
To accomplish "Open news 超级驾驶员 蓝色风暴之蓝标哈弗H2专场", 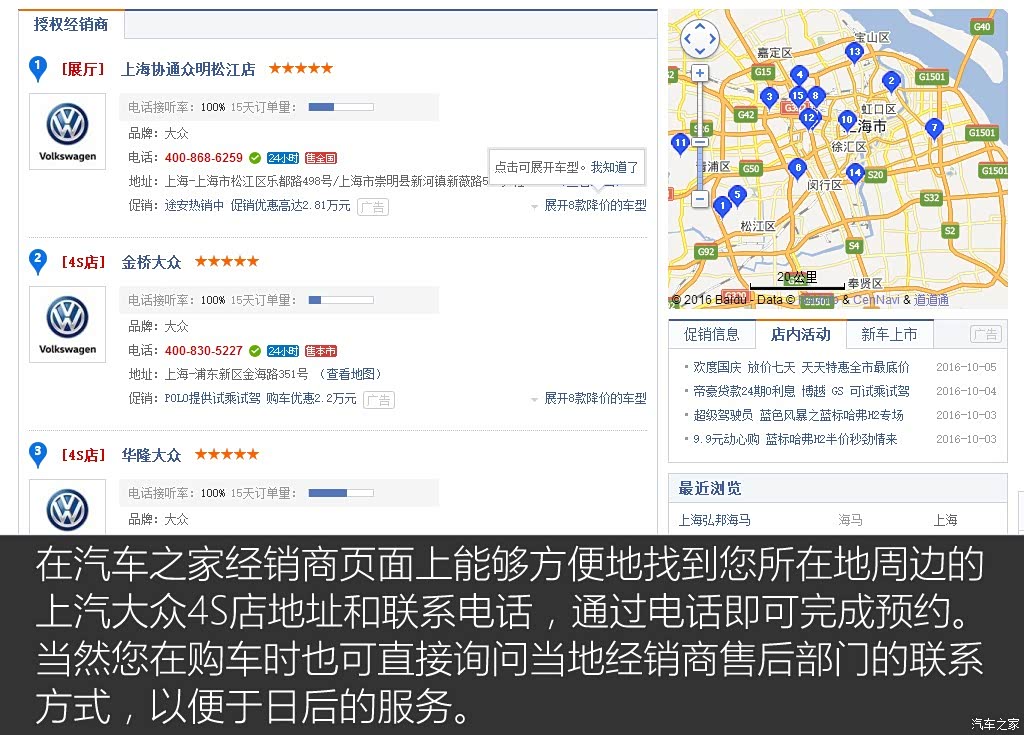I will (798, 415).
